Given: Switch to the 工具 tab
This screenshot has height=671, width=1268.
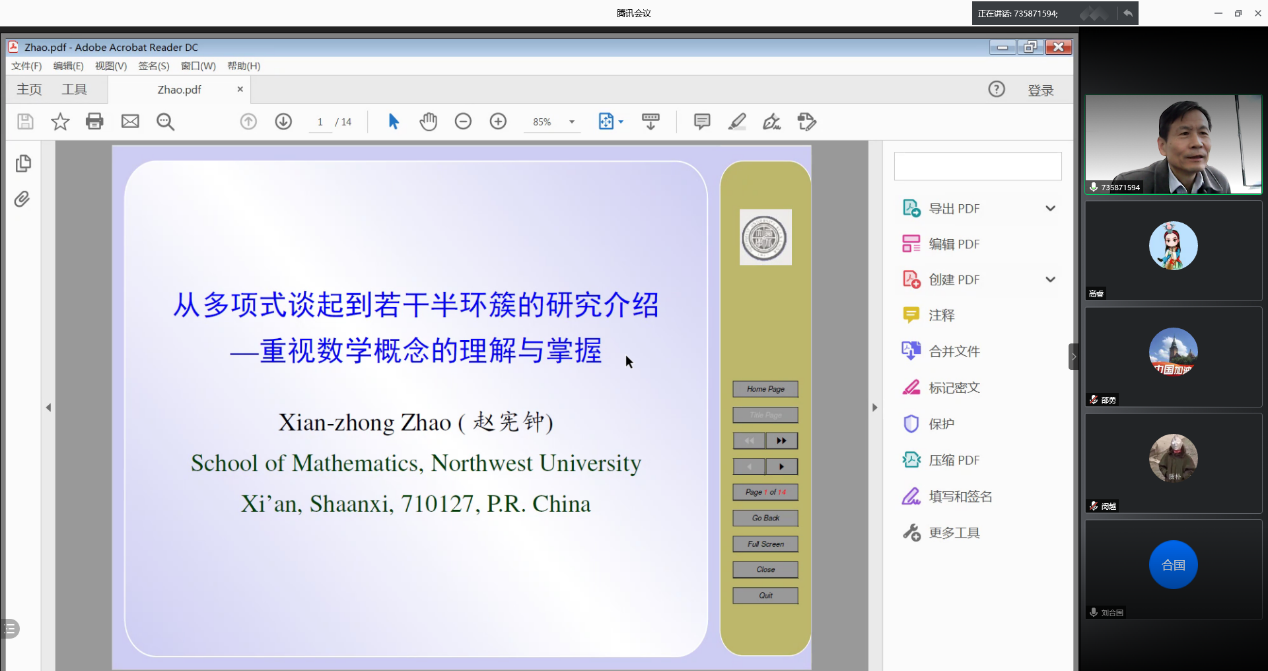Looking at the screenshot, I should pyautogui.click(x=74, y=89).
